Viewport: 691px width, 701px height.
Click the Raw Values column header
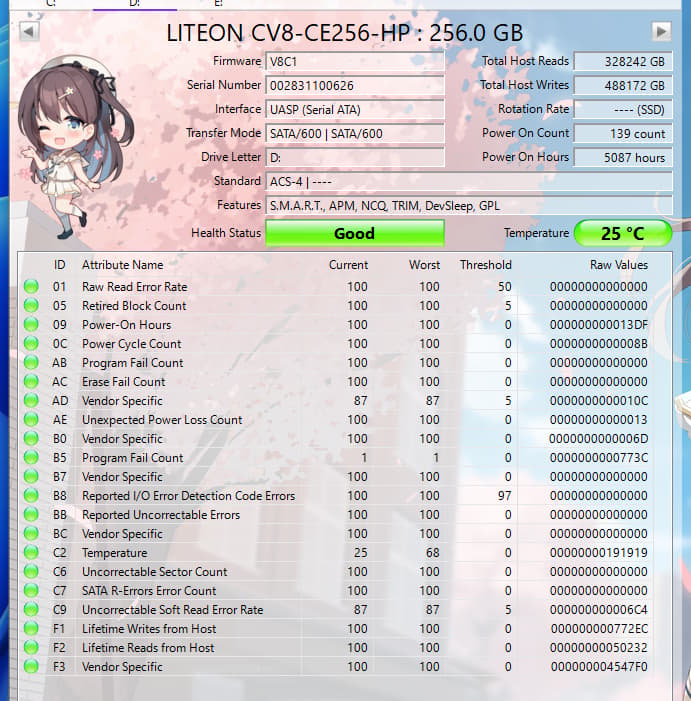(619, 265)
